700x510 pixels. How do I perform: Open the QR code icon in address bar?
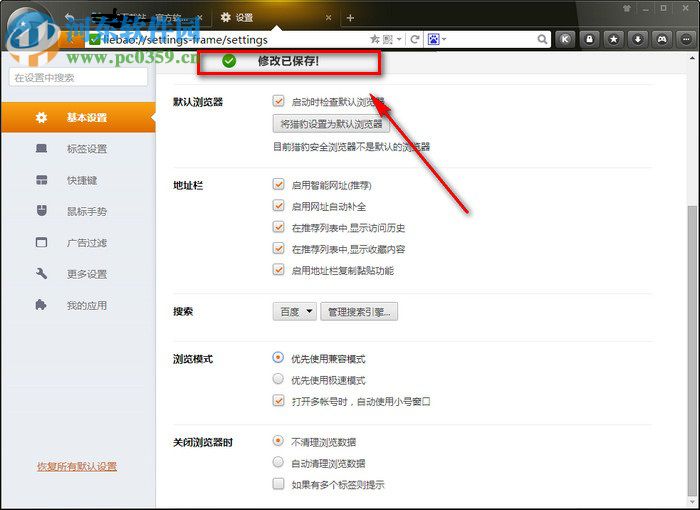point(388,39)
